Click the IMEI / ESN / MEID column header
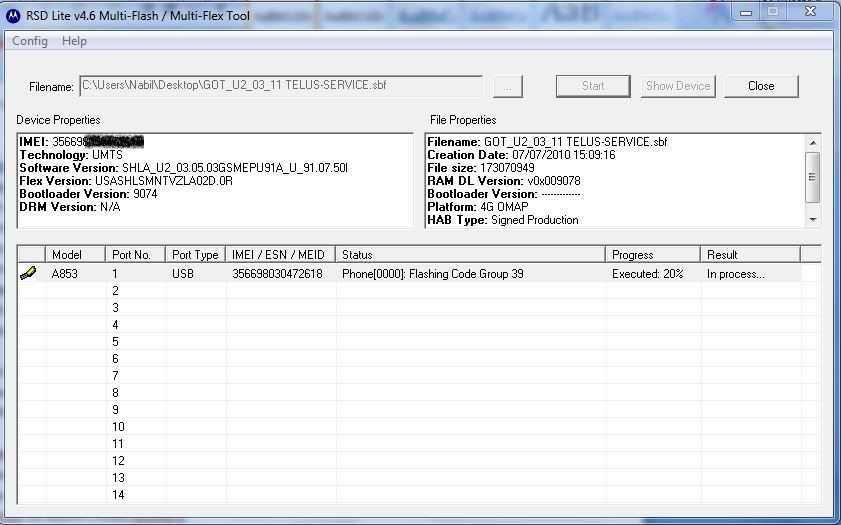Viewport: 841px width, 525px height. click(x=281, y=254)
